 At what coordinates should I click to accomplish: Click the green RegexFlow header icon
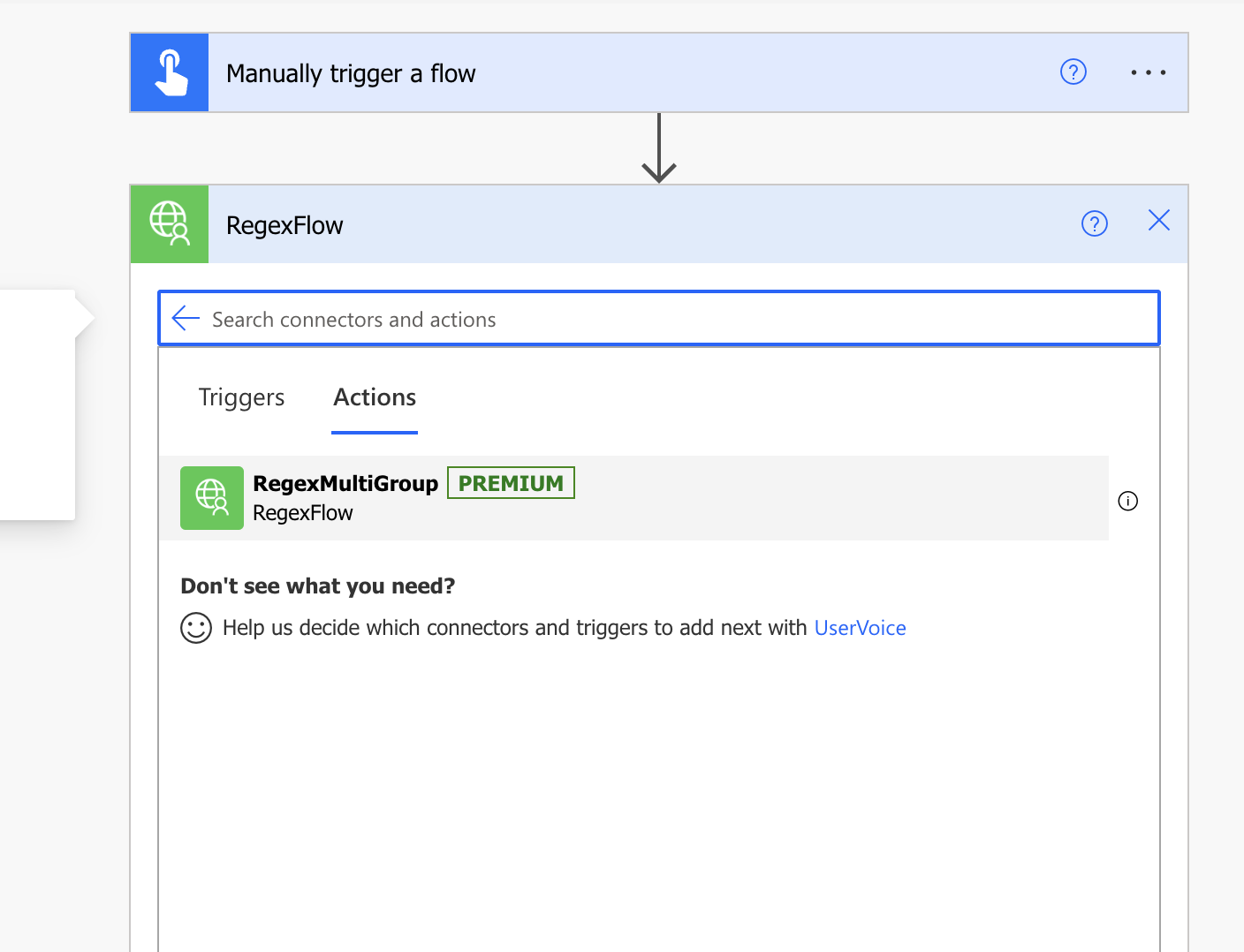pyautogui.click(x=170, y=224)
